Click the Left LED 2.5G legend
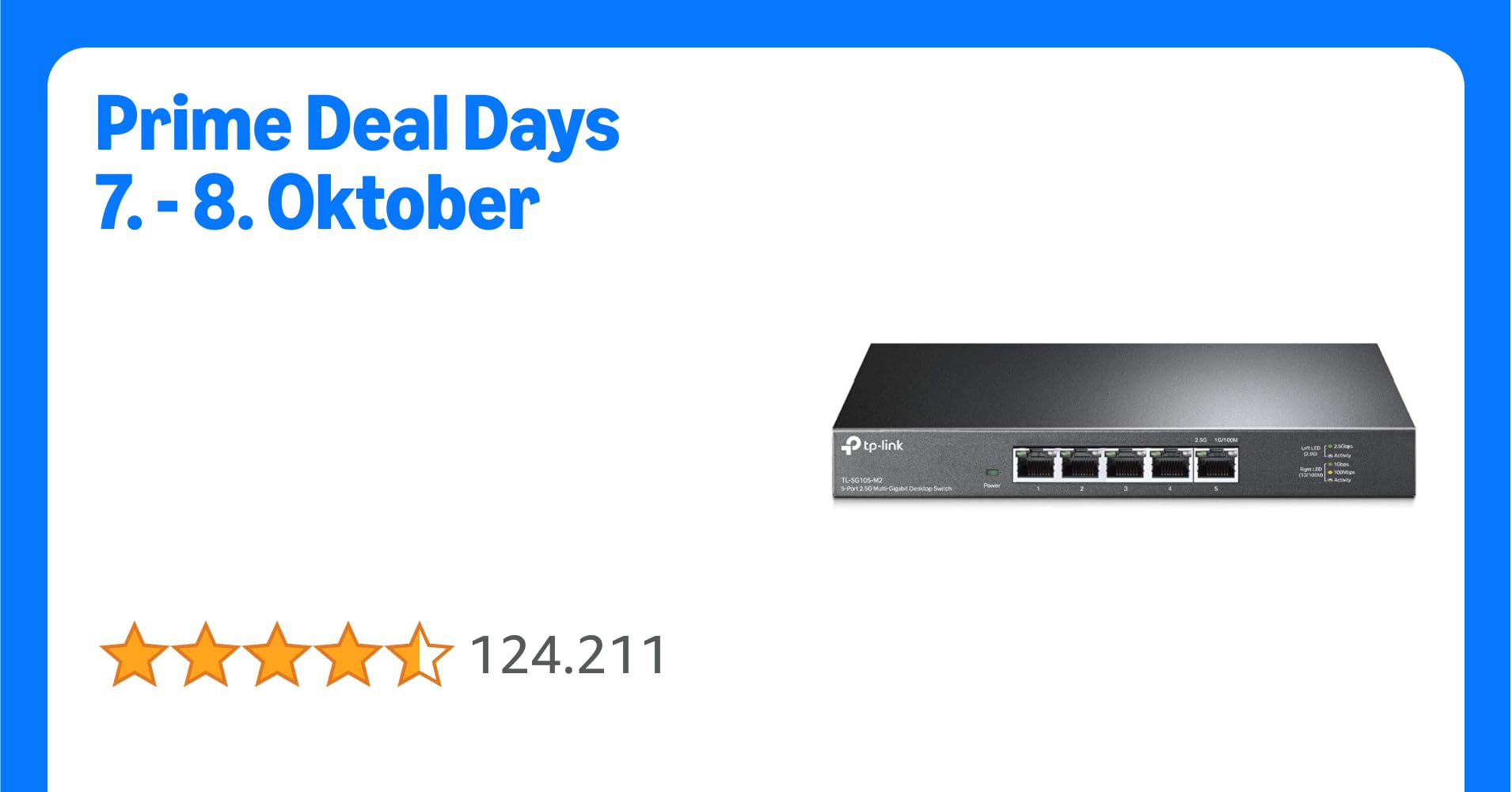 click(1327, 451)
